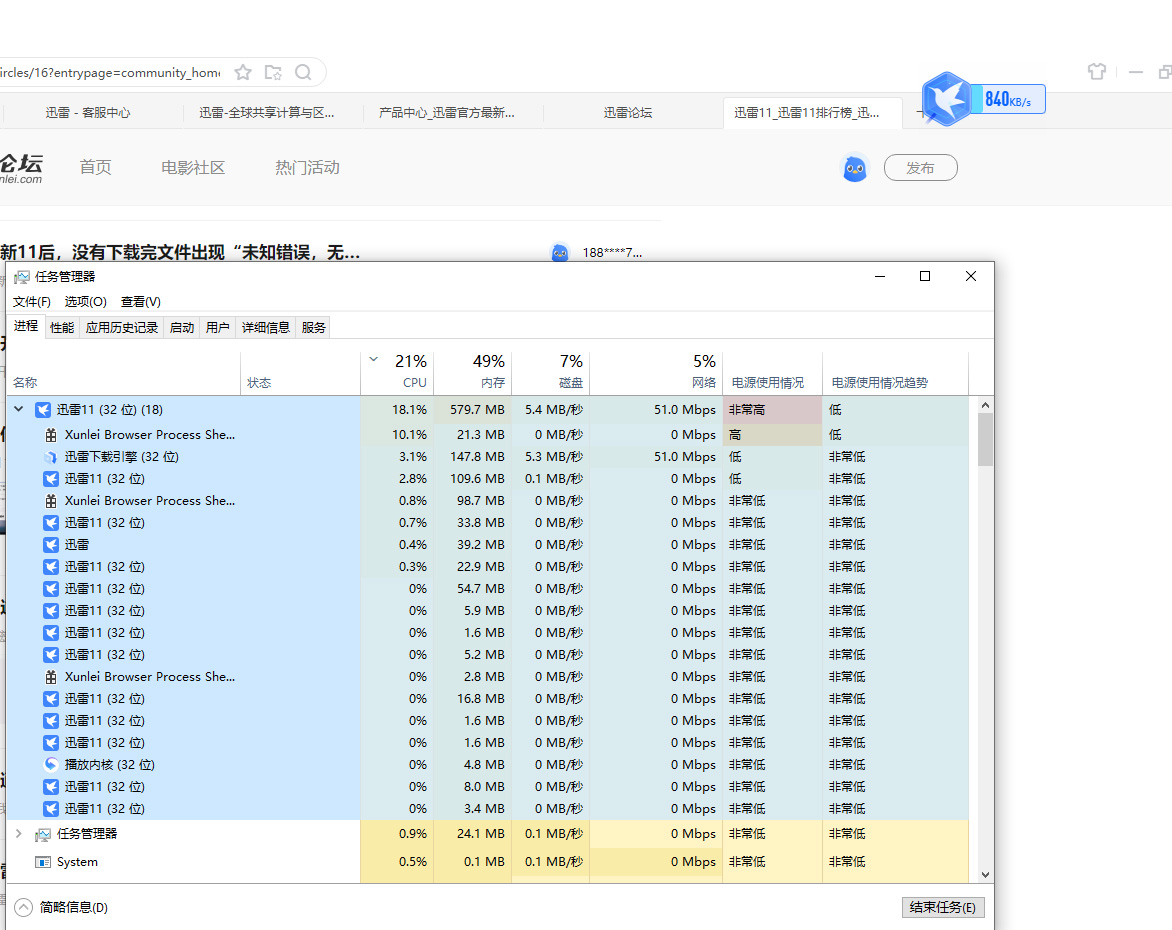Expand the 任务管理器 process entry
1172x930 pixels.
pos(18,833)
